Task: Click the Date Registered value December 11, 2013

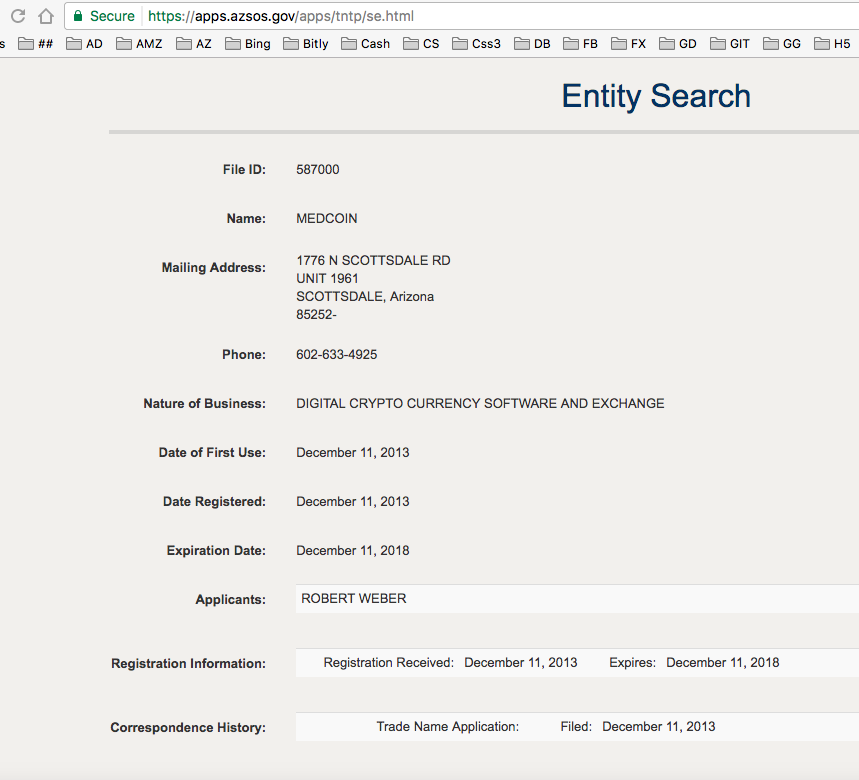Action: [353, 502]
